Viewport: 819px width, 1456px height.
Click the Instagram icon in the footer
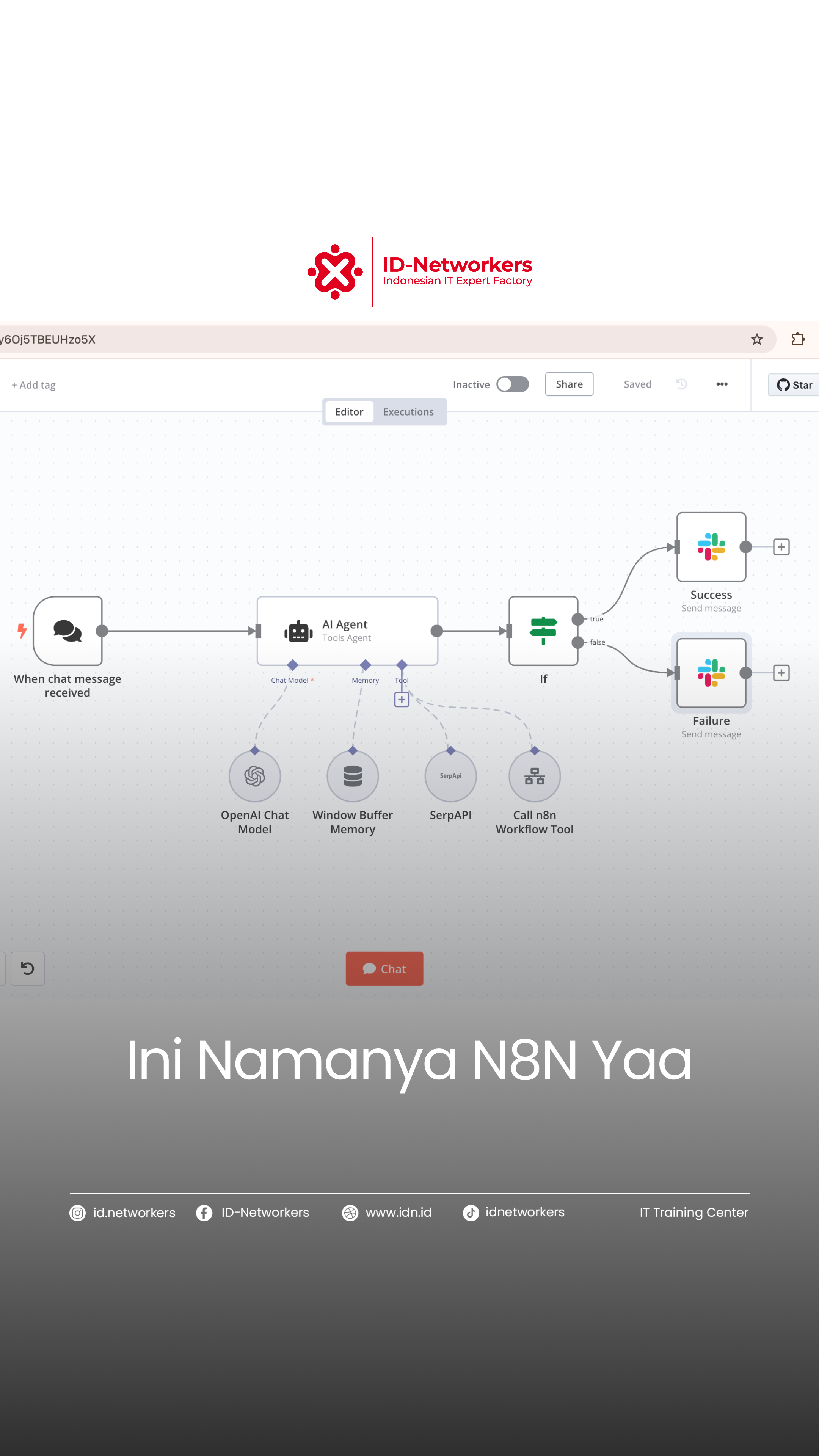click(x=77, y=1213)
